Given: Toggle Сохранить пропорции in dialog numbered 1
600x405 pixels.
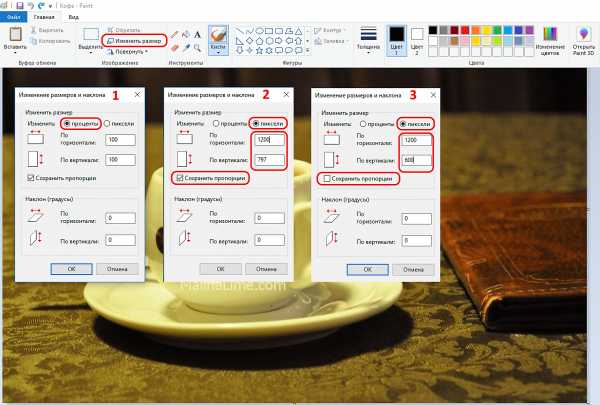Looking at the screenshot, I should point(31,178).
